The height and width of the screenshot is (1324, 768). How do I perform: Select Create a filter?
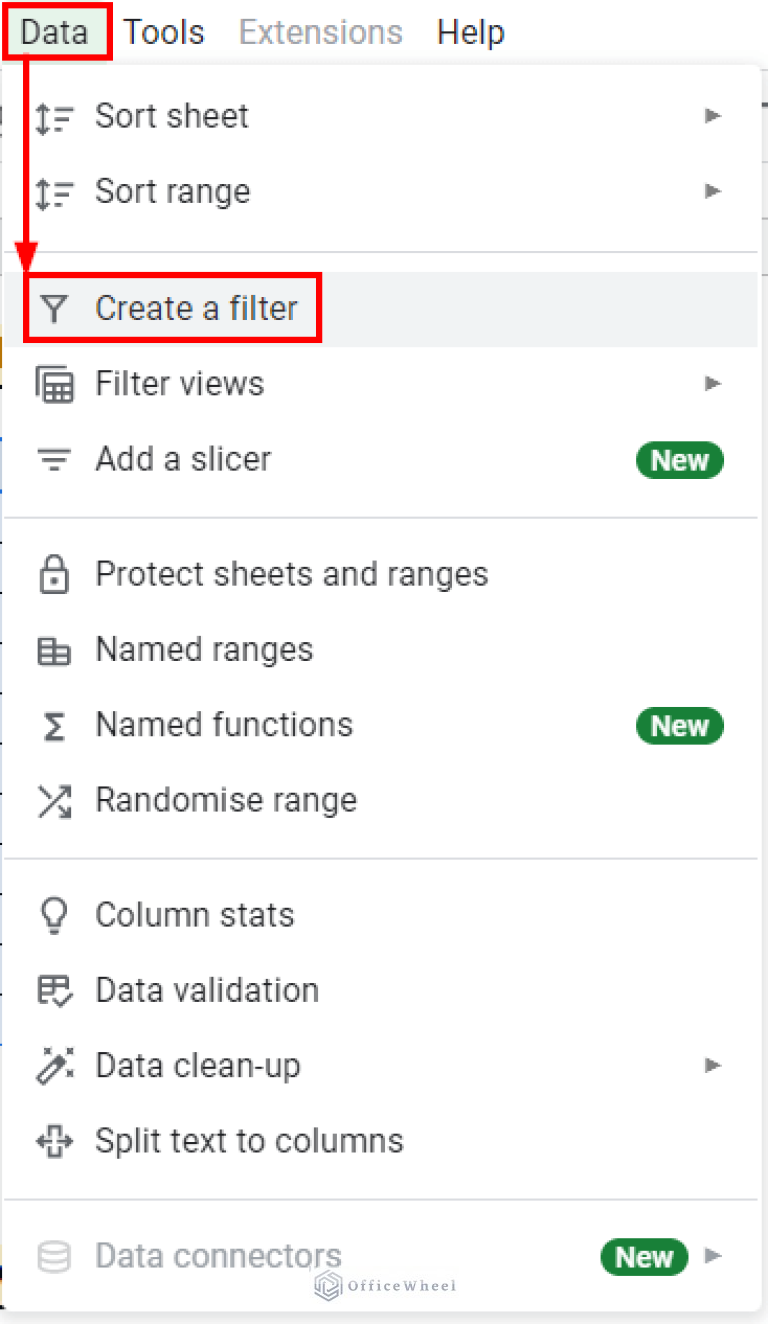pos(196,308)
